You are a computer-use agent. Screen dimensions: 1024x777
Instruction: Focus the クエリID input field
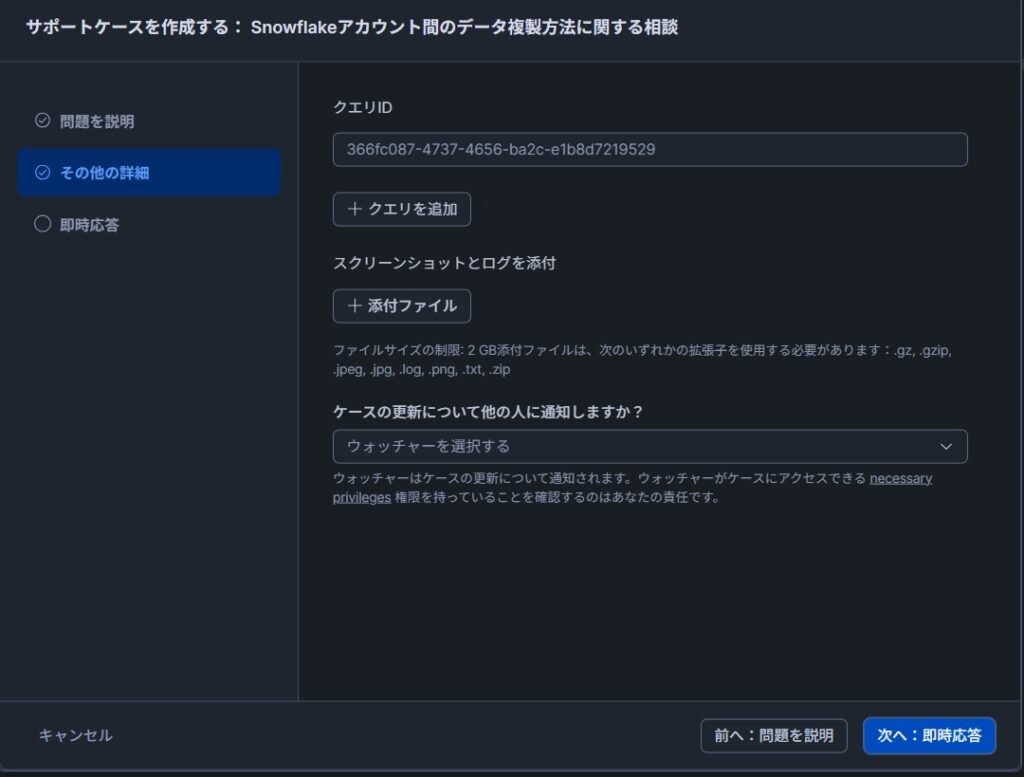coord(650,150)
